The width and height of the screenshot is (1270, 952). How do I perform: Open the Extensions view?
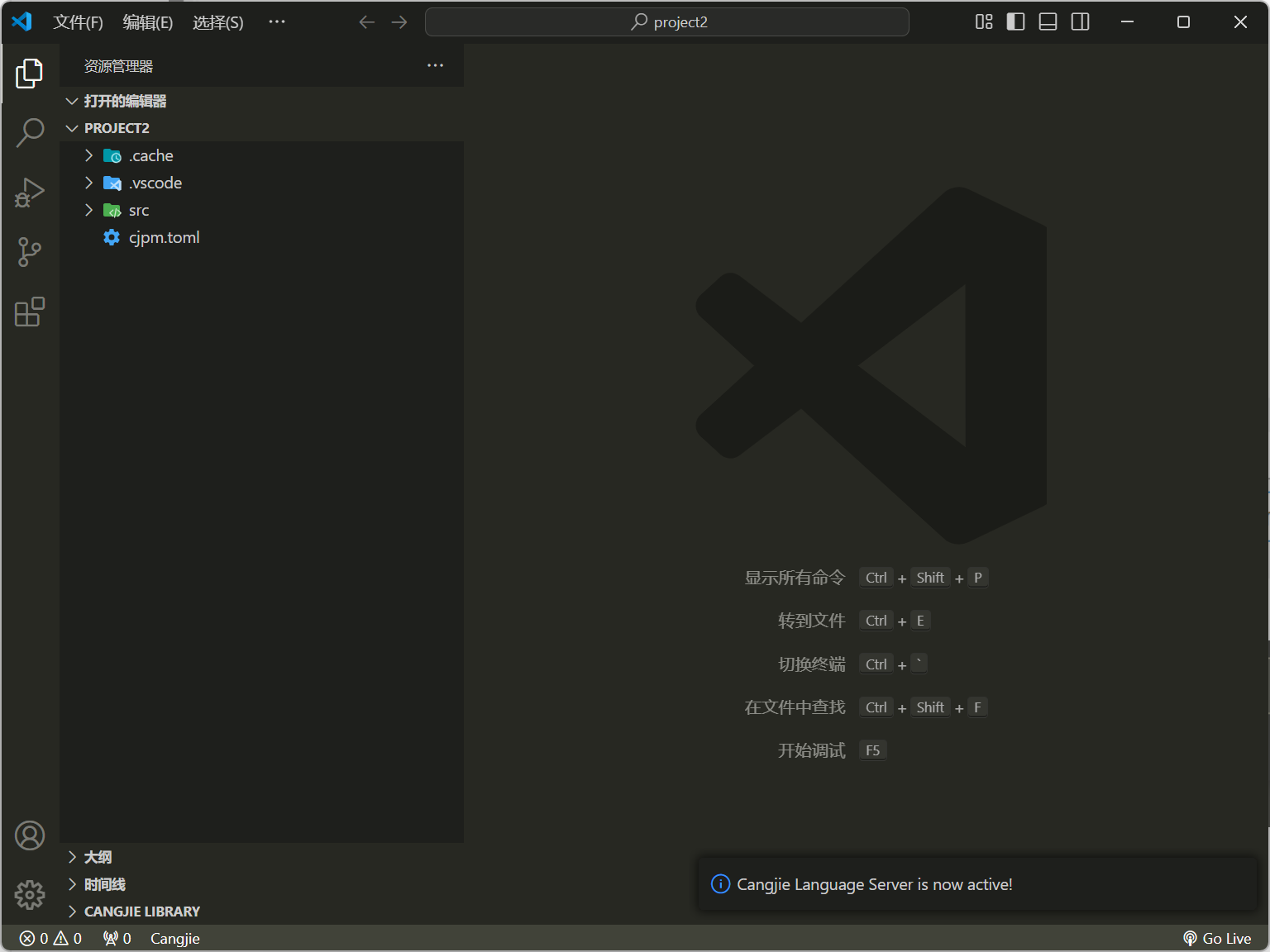pos(30,312)
